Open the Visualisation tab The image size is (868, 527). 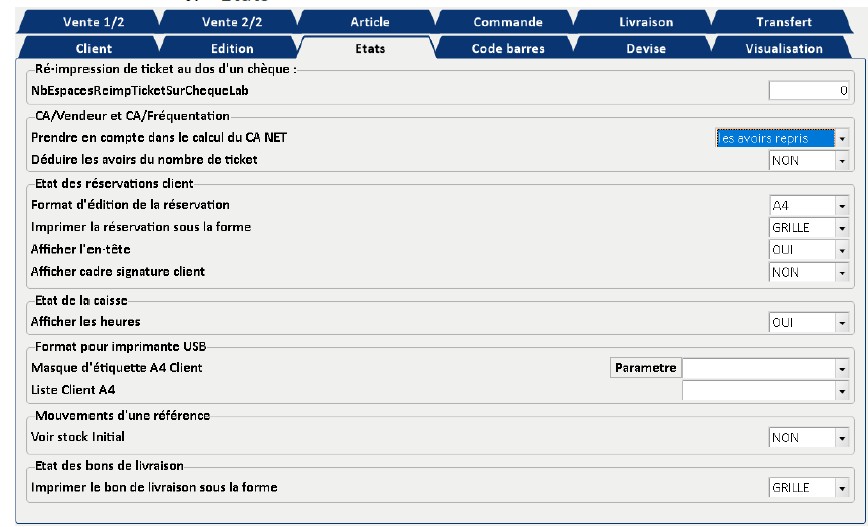click(784, 48)
